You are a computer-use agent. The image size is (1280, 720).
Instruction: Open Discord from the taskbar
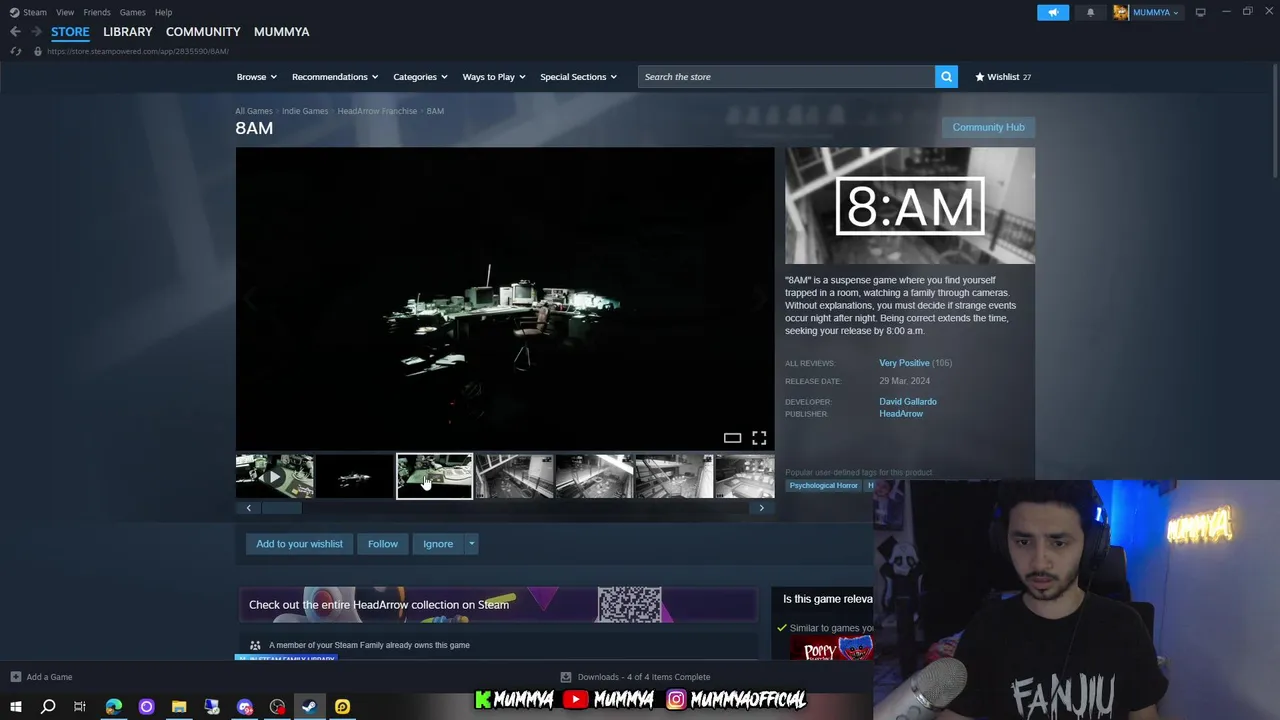(x=245, y=707)
